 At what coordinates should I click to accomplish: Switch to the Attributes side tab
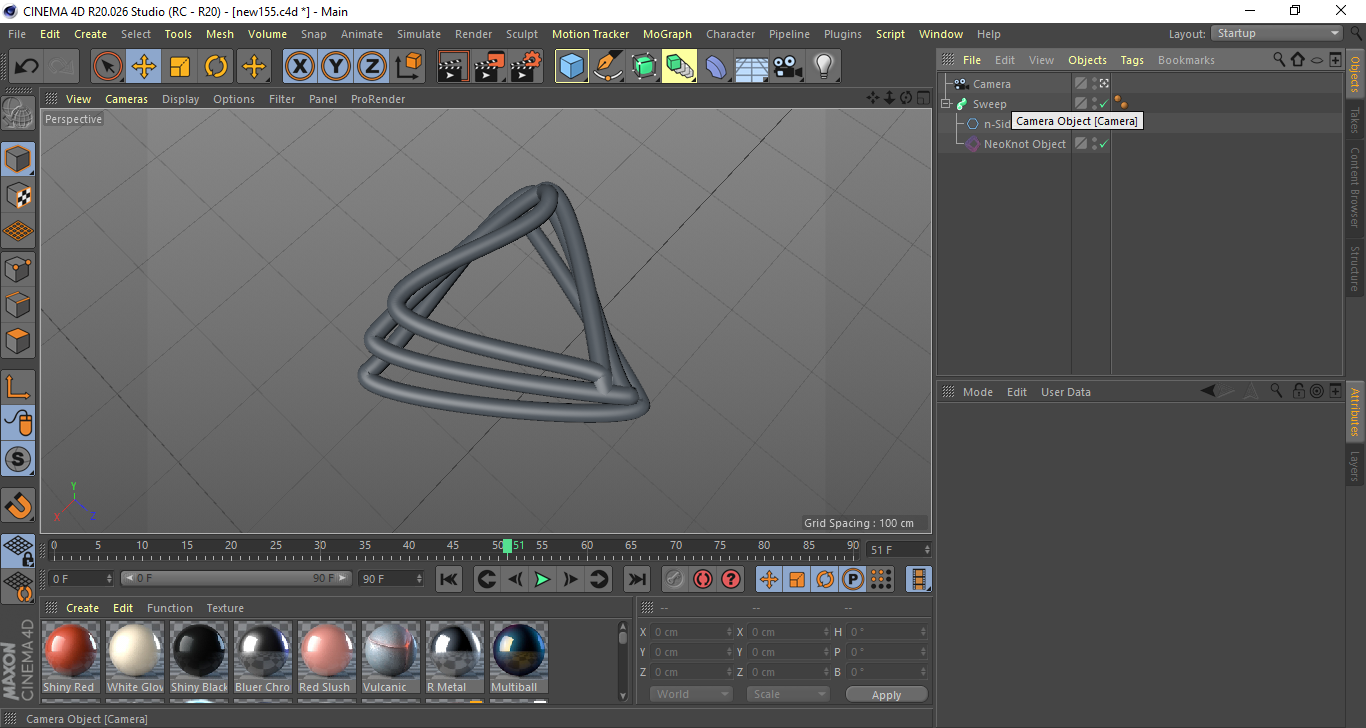click(x=1355, y=412)
